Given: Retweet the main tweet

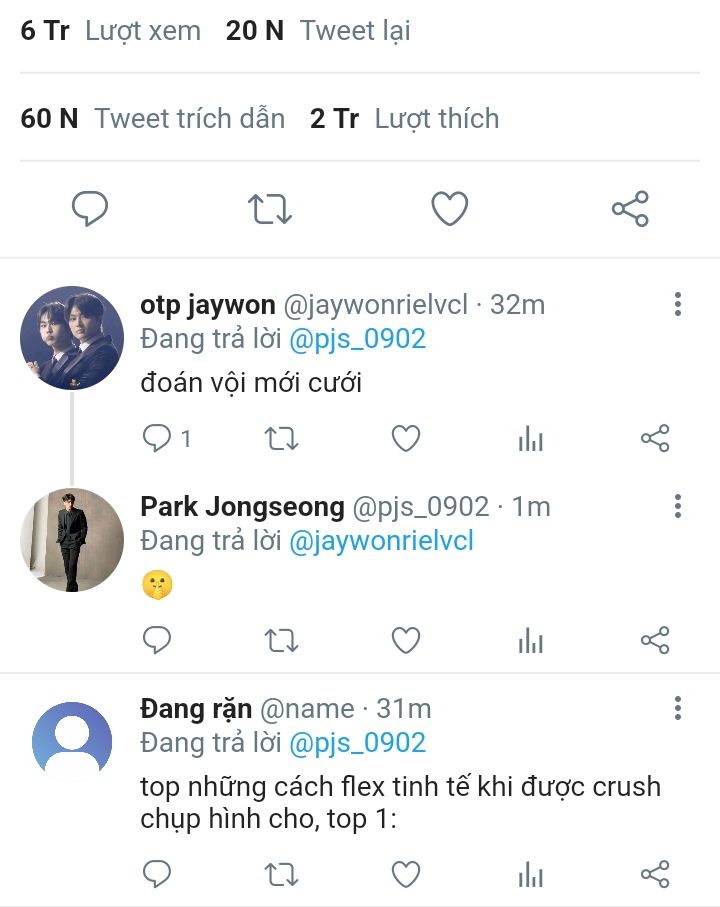Looking at the screenshot, I should pyautogui.click(x=269, y=209).
